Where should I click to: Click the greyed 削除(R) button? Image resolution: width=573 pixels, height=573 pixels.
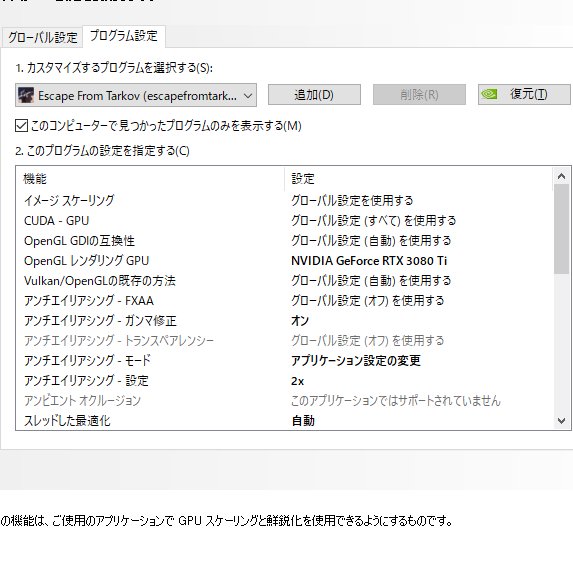point(419,95)
